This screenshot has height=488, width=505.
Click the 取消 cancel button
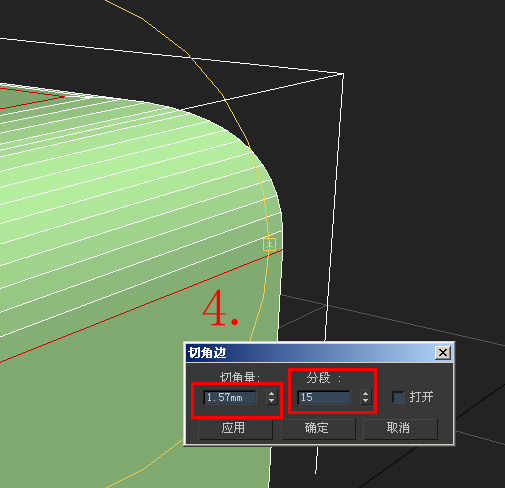tap(400, 429)
